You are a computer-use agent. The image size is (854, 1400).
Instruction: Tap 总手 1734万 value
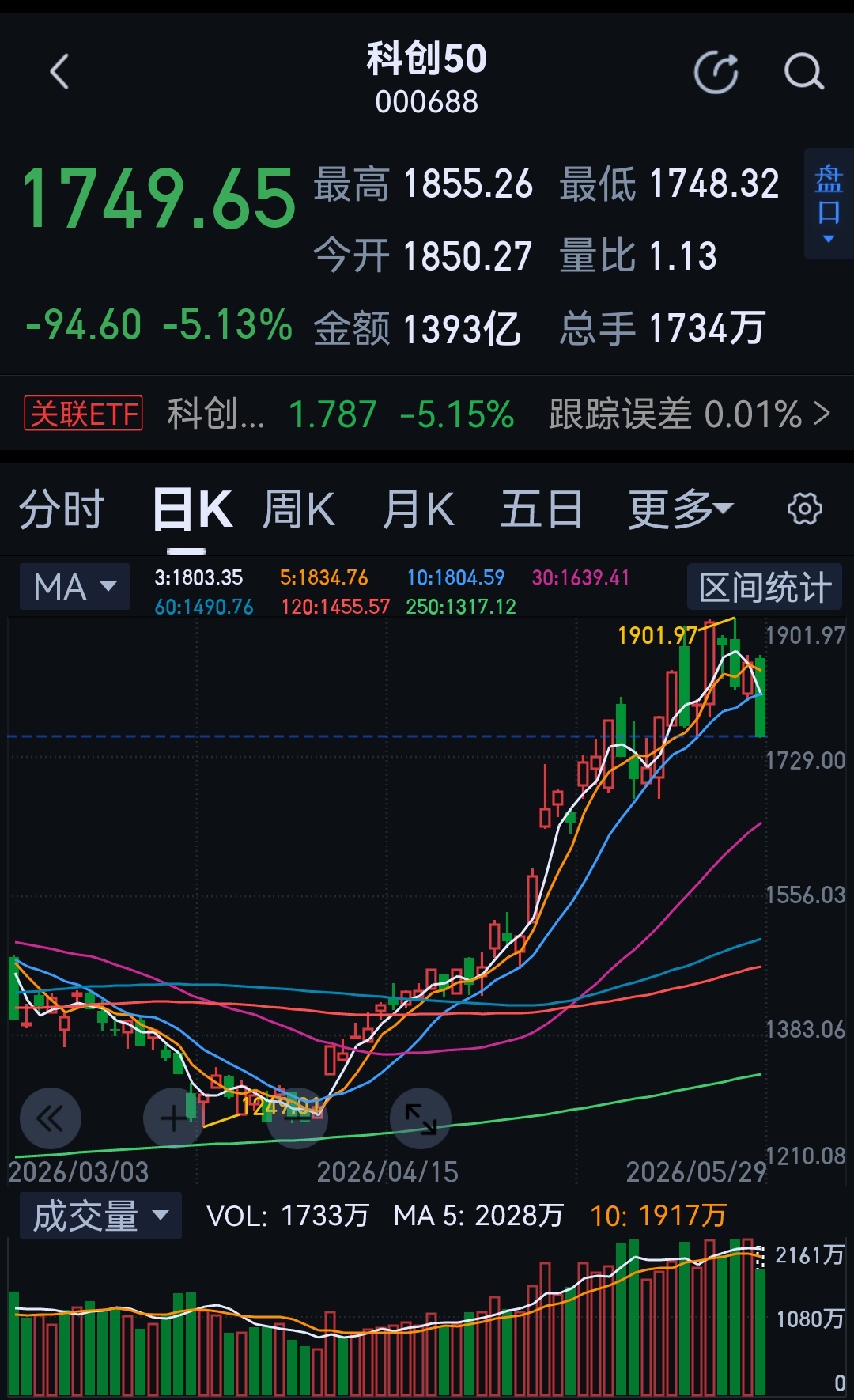708,328
